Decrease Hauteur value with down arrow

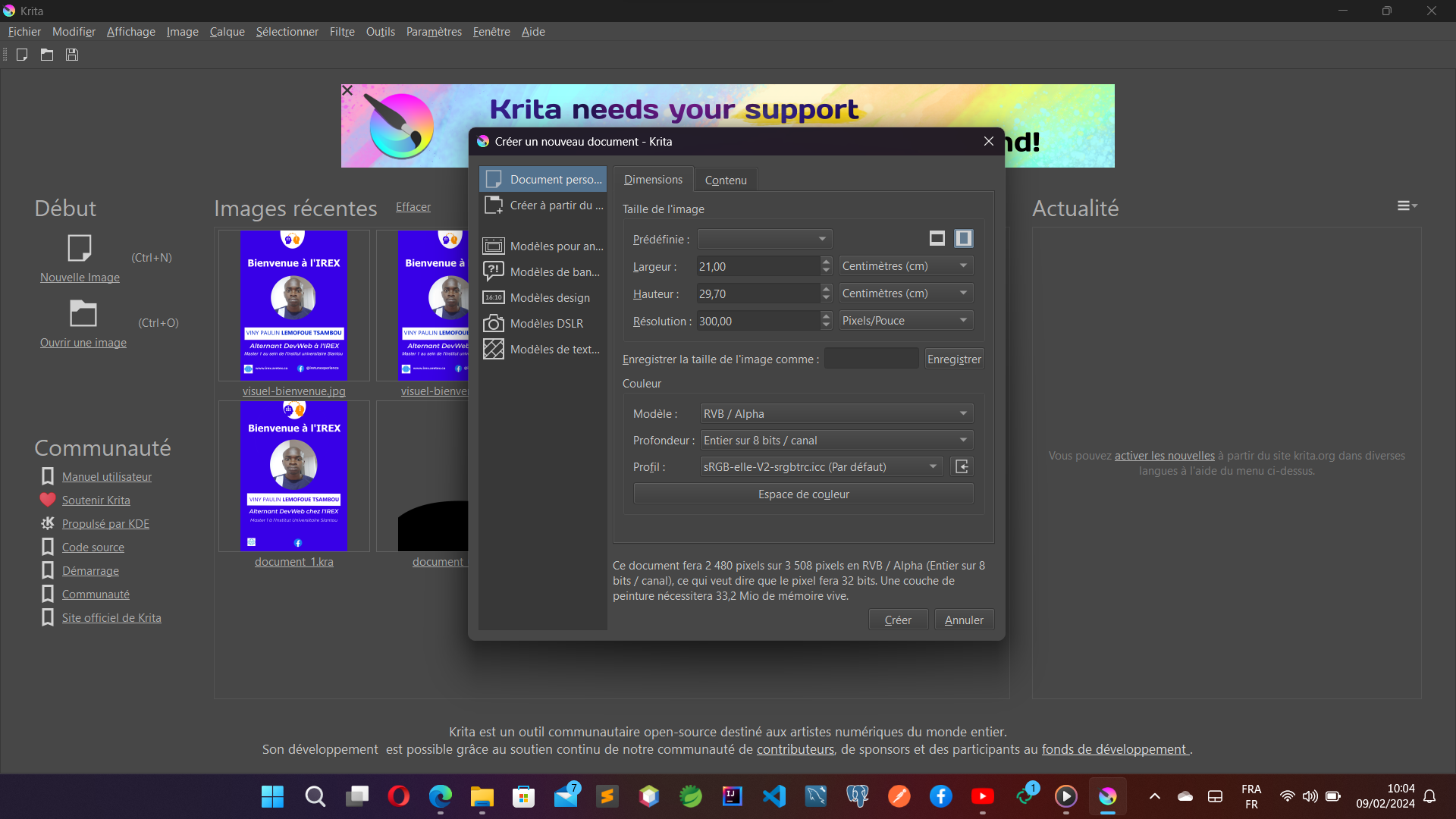(x=826, y=298)
